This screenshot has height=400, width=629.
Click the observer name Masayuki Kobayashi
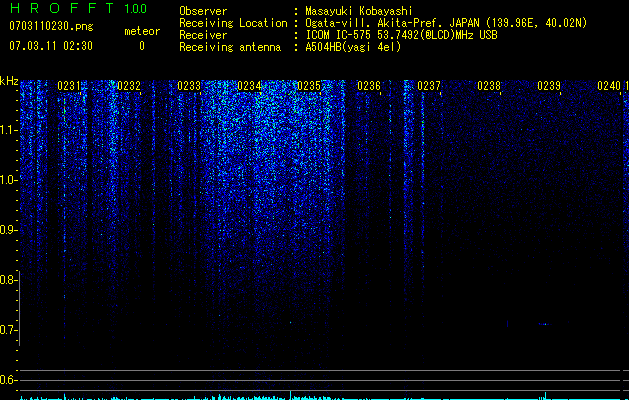[359, 11]
